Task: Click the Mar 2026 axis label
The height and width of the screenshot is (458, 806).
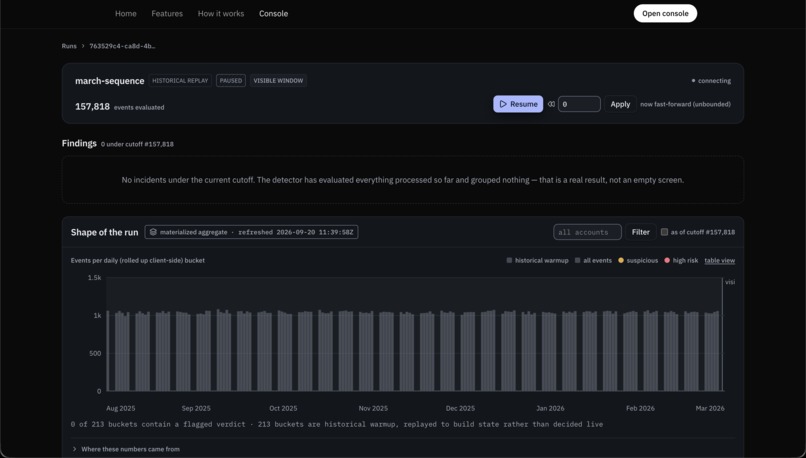Action: [x=710, y=408]
